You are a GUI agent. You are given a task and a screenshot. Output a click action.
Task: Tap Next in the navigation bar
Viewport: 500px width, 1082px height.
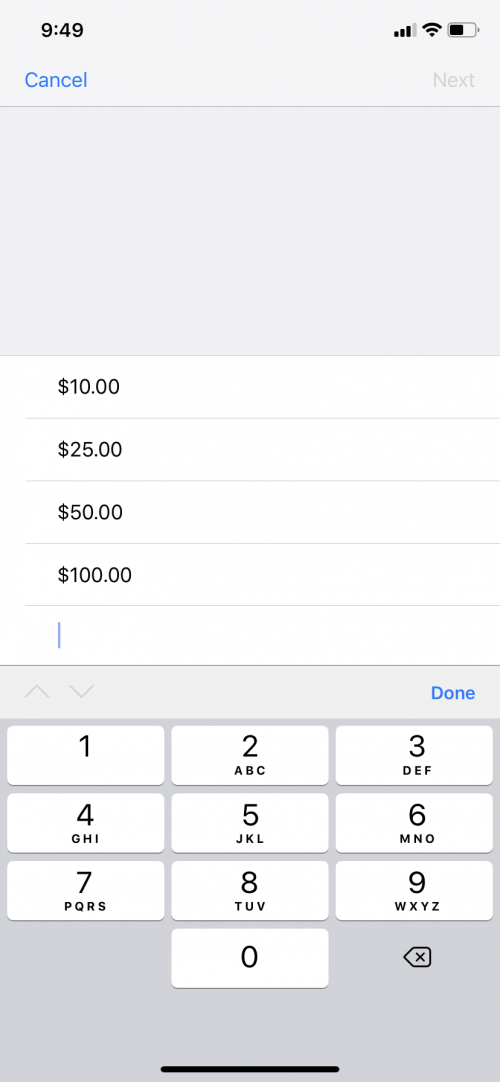pyautogui.click(x=454, y=80)
